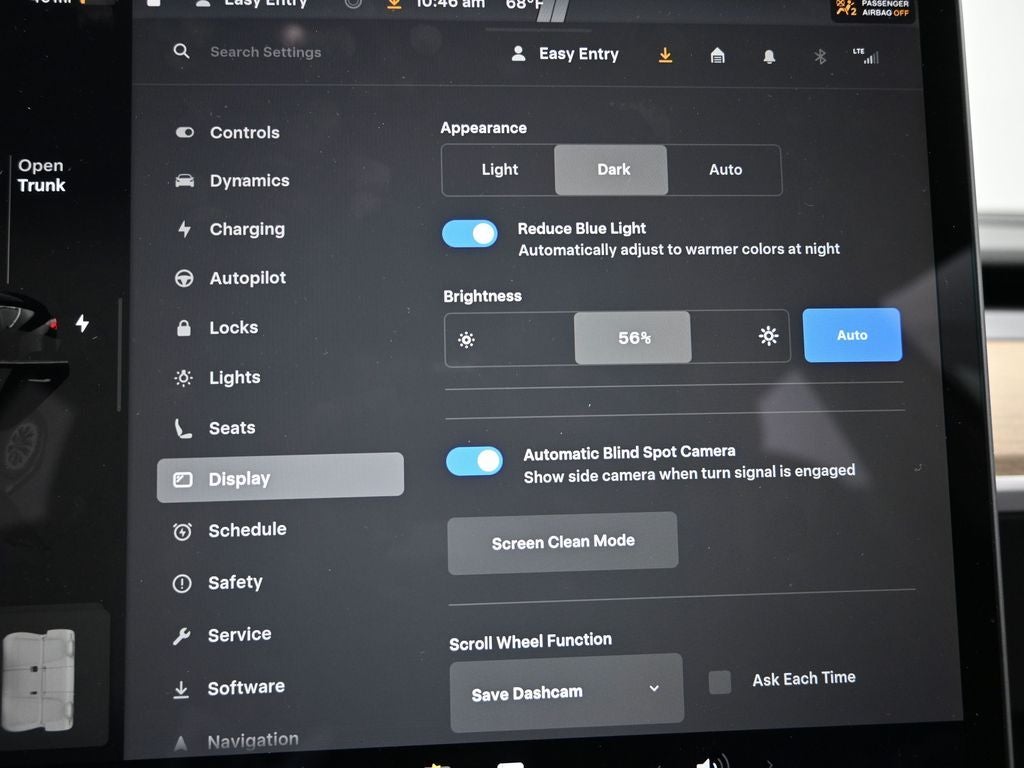Disable Automatic Blind Spot Camera
This screenshot has height=768, width=1024.
[x=474, y=461]
